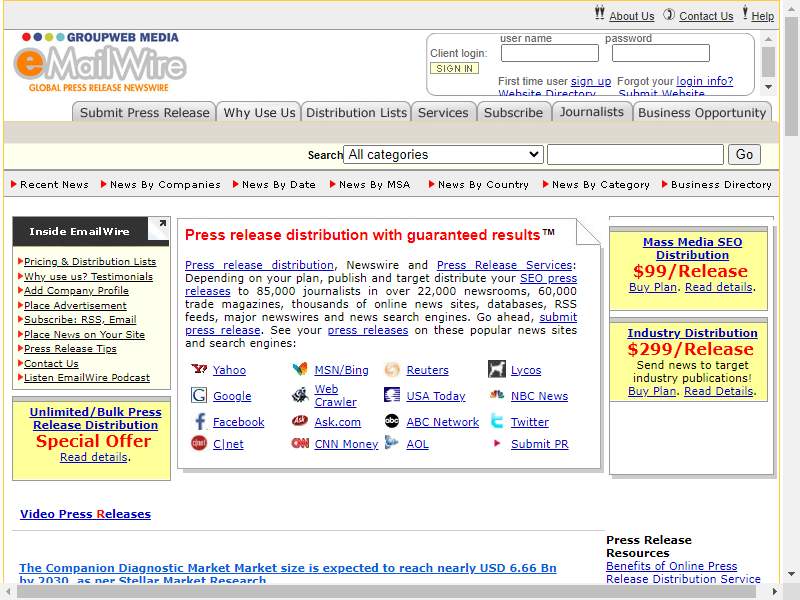Select News By Country menu item

click(483, 185)
